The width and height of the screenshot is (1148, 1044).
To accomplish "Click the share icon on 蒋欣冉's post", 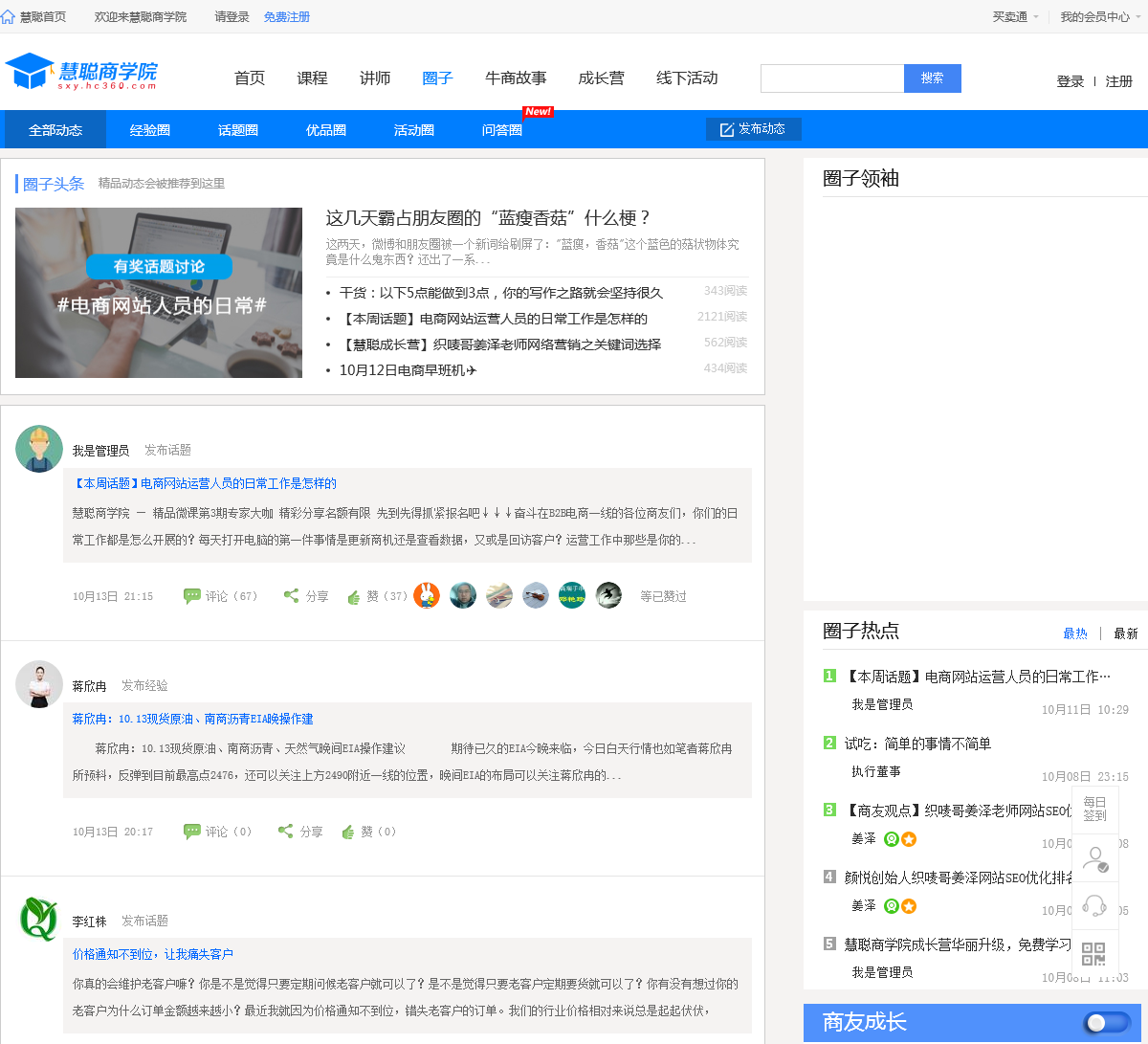I will tap(285, 832).
